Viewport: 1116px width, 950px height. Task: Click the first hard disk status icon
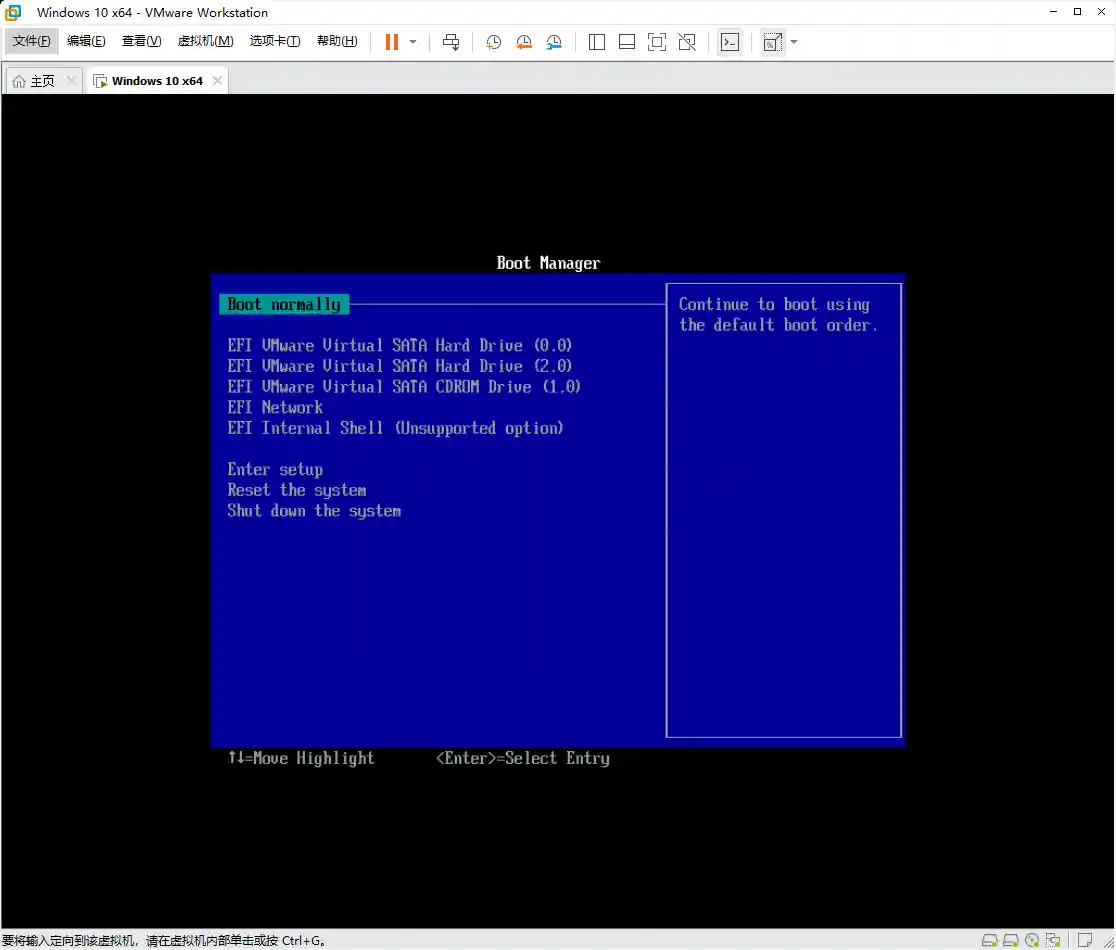point(990,940)
